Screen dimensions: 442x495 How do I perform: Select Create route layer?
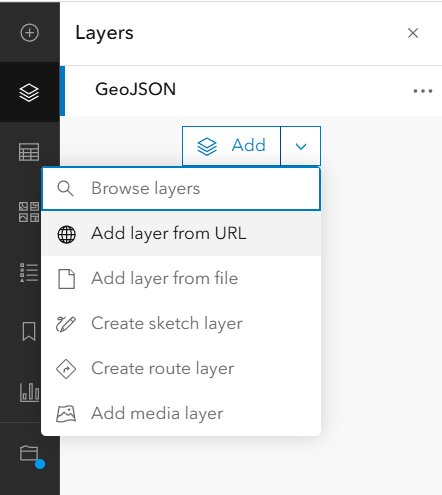[181, 368]
